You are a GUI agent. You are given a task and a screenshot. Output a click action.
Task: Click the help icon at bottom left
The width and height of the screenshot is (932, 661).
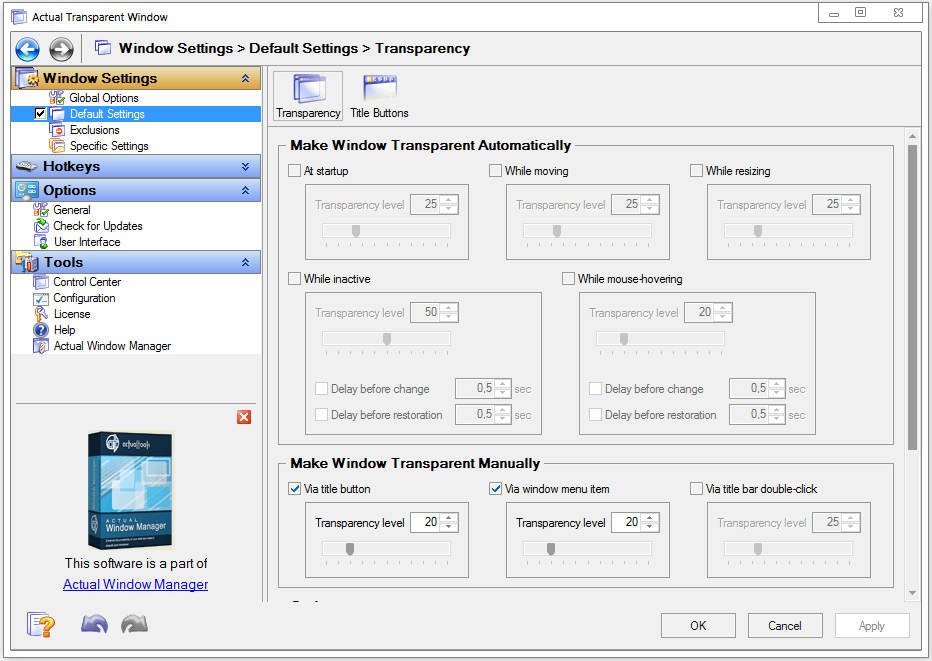click(x=41, y=625)
